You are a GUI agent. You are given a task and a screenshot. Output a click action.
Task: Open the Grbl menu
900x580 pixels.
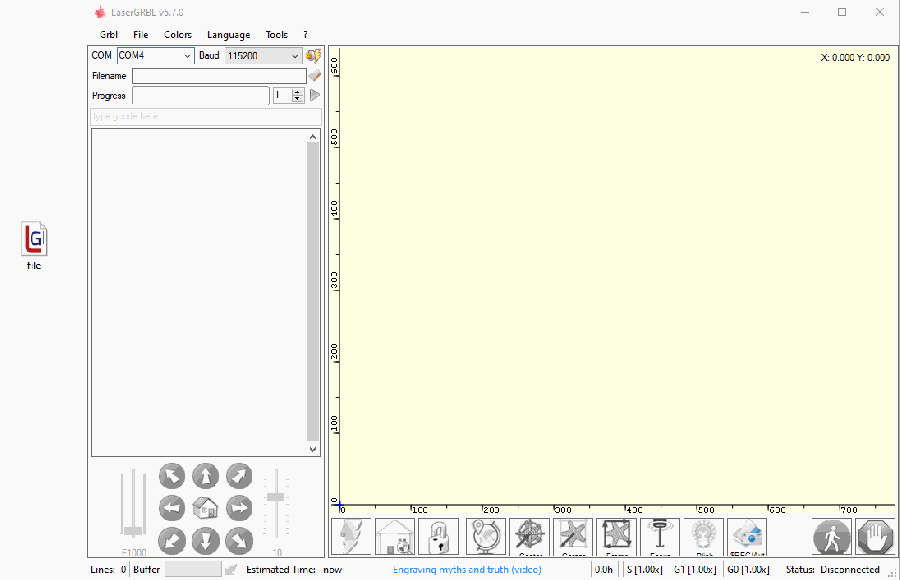pyautogui.click(x=108, y=35)
